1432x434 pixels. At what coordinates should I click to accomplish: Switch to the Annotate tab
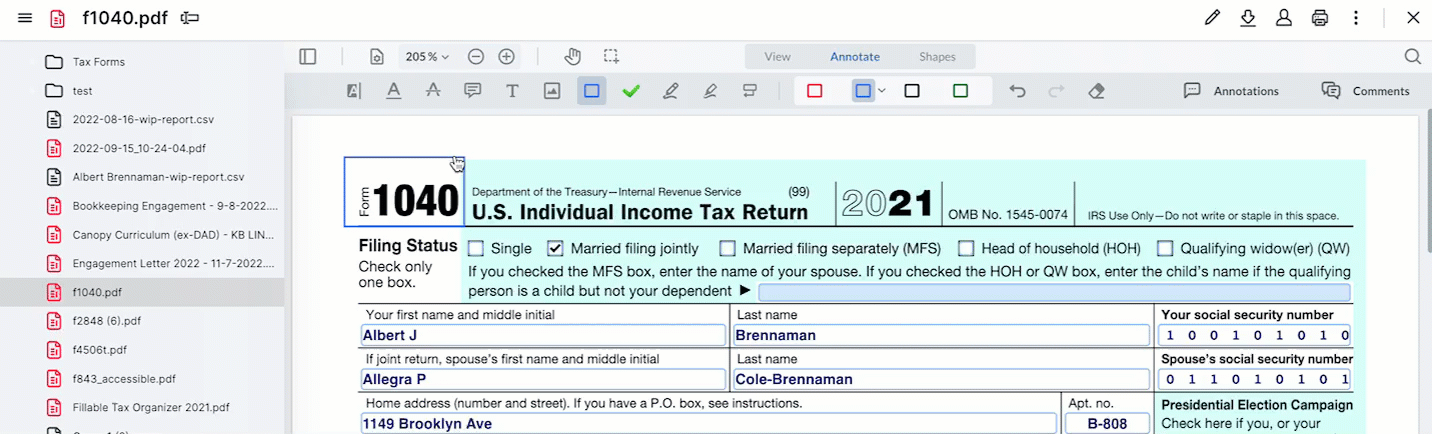coord(855,57)
